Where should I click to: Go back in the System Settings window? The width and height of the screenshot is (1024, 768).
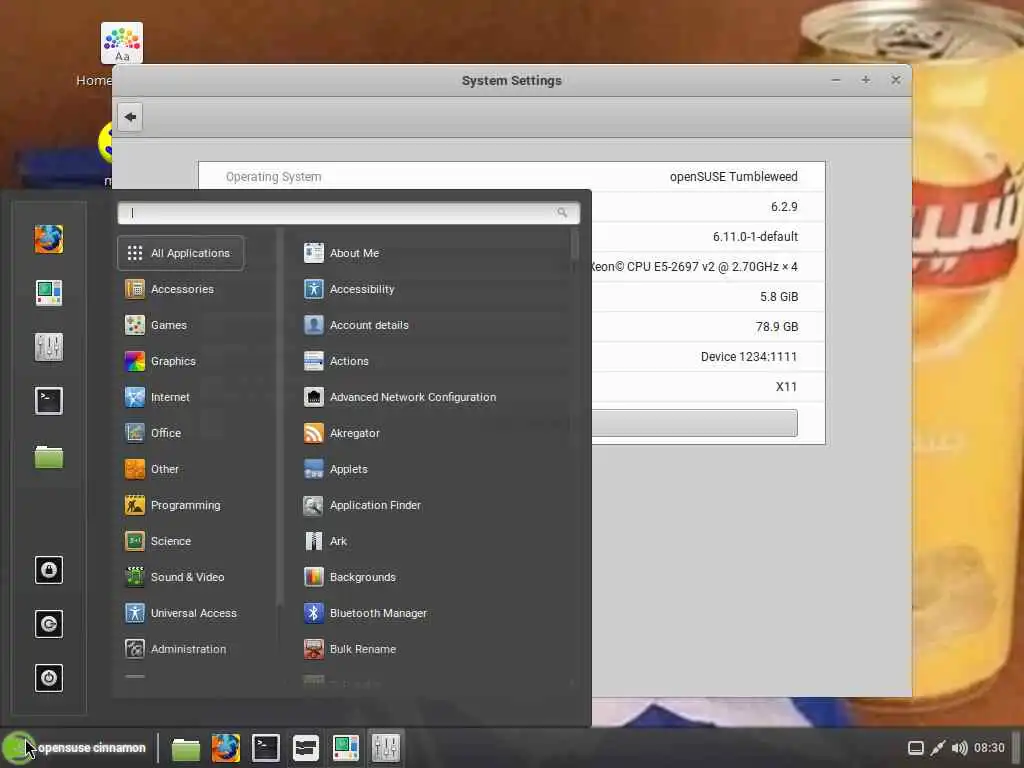tap(130, 117)
